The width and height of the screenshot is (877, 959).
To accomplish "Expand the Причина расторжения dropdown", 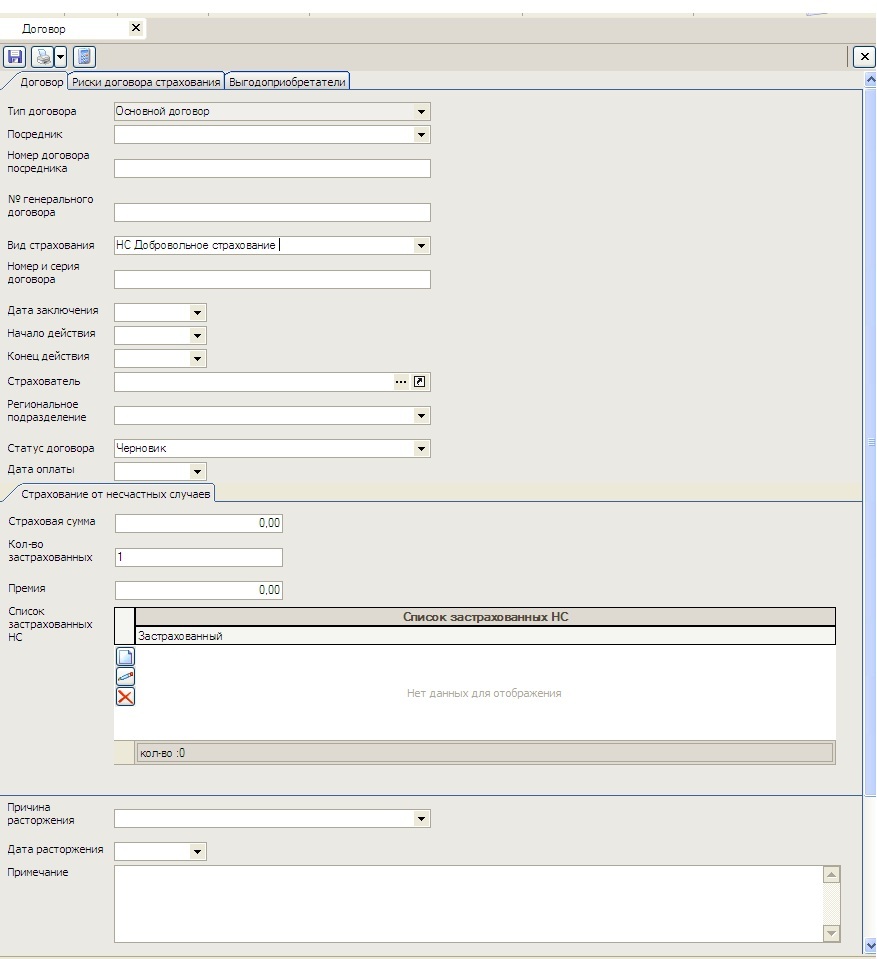I will (421, 820).
